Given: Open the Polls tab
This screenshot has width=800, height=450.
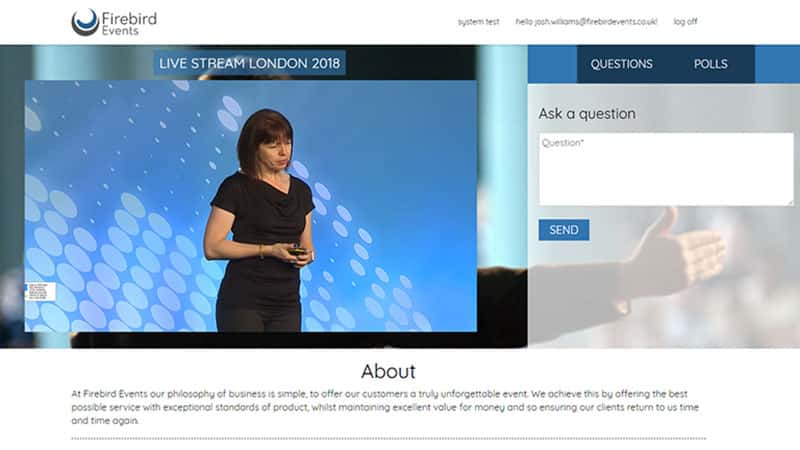Looking at the screenshot, I should [711, 64].
